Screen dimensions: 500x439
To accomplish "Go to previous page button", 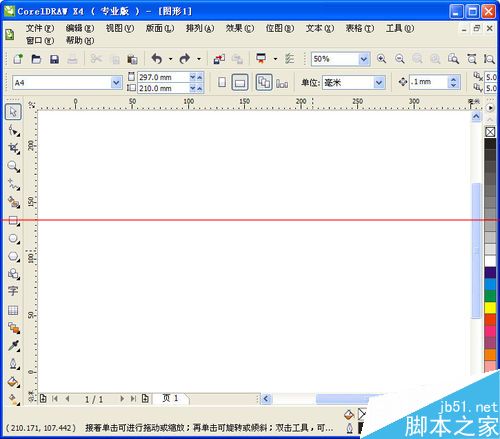I will pyautogui.click(x=67, y=398).
